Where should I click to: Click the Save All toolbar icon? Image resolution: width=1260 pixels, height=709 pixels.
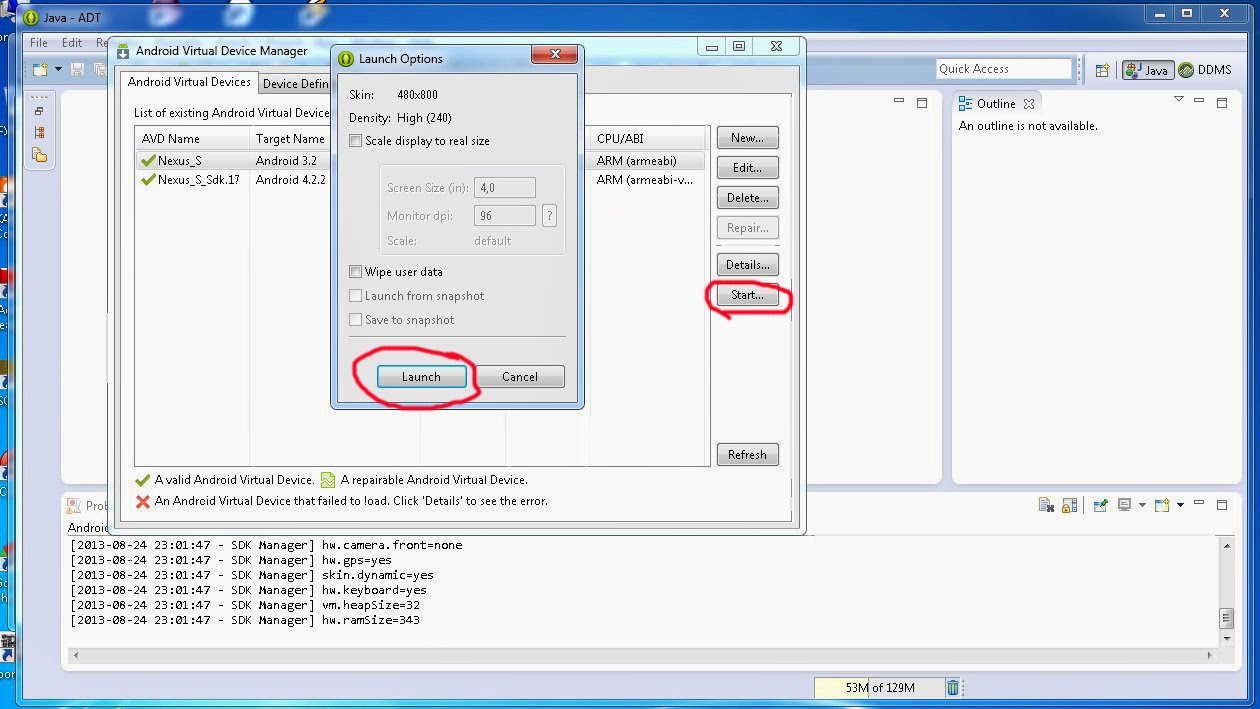pos(100,68)
